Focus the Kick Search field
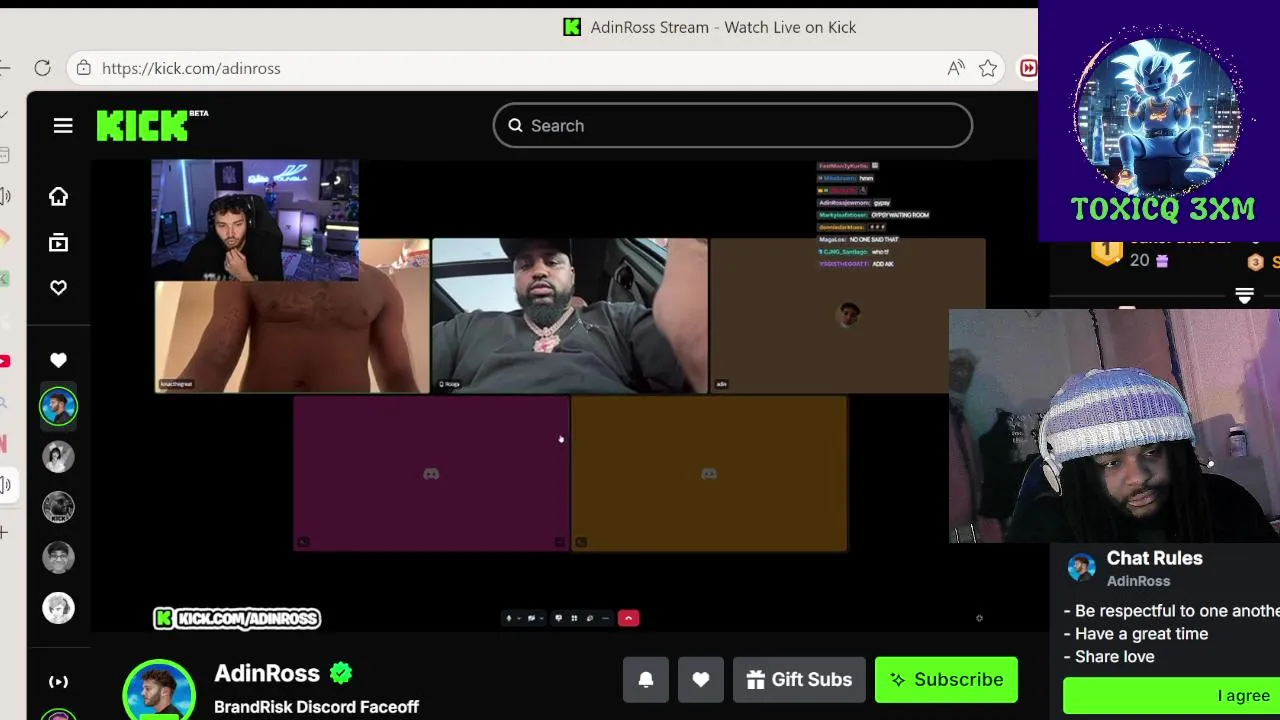 pos(733,125)
